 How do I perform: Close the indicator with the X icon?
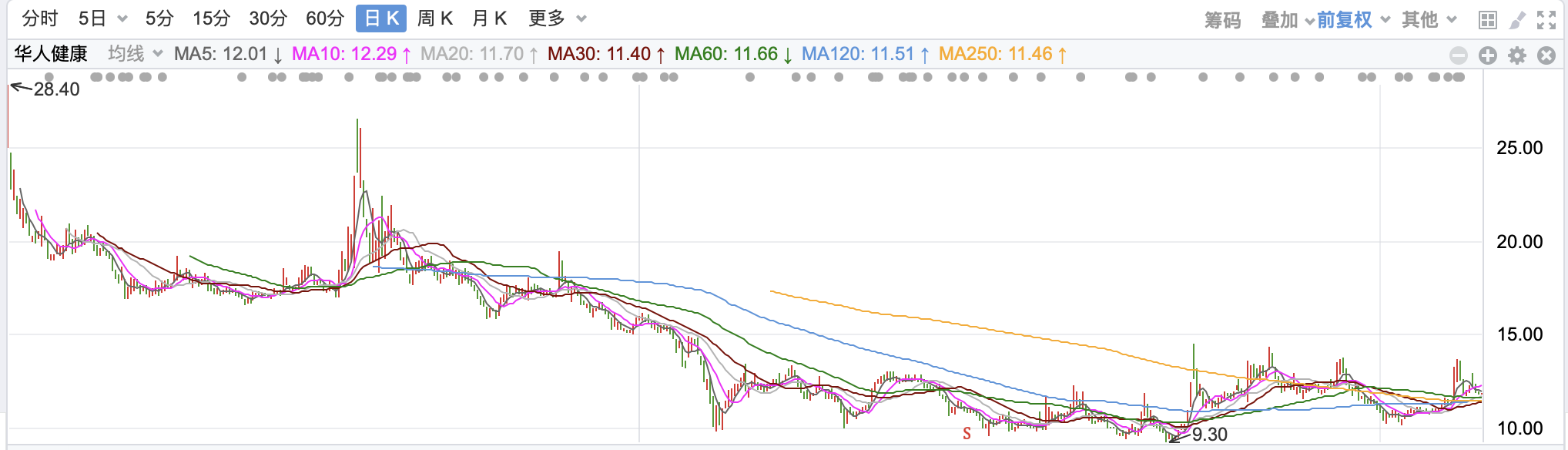click(x=1546, y=55)
